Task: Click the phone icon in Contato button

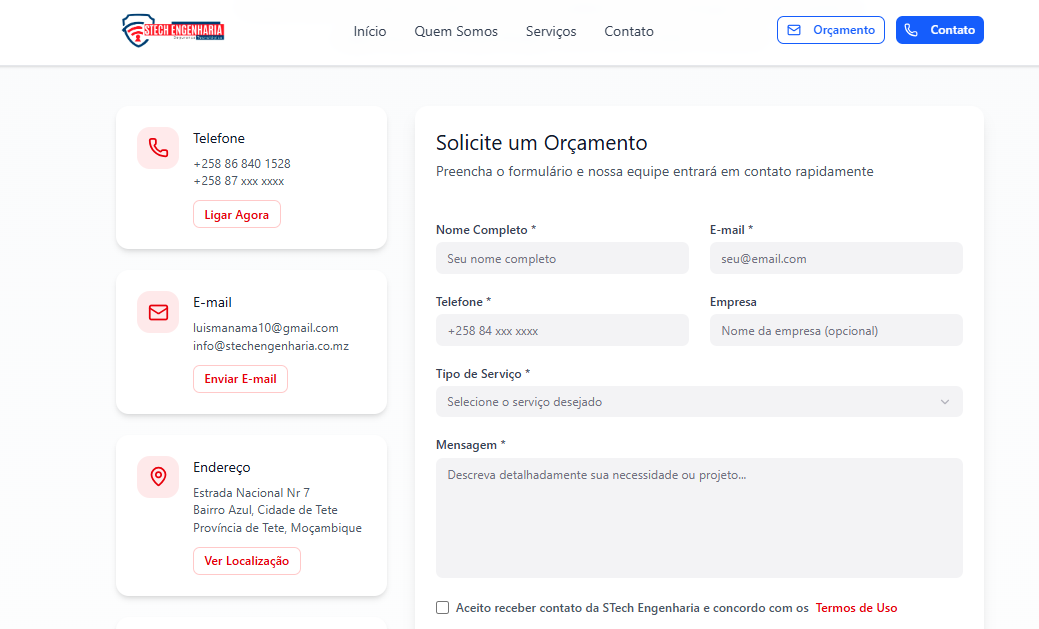Action: [x=911, y=30]
